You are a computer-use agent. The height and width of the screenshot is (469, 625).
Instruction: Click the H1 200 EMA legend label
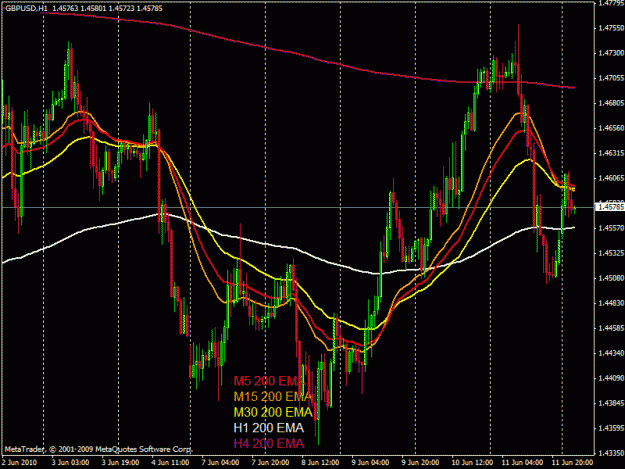click(269, 428)
